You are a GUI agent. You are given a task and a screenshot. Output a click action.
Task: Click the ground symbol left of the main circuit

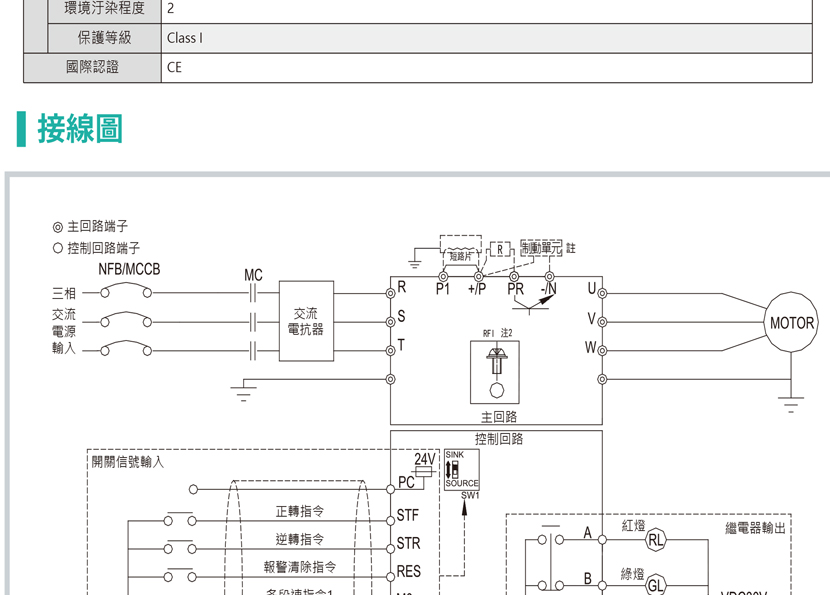(x=243, y=393)
